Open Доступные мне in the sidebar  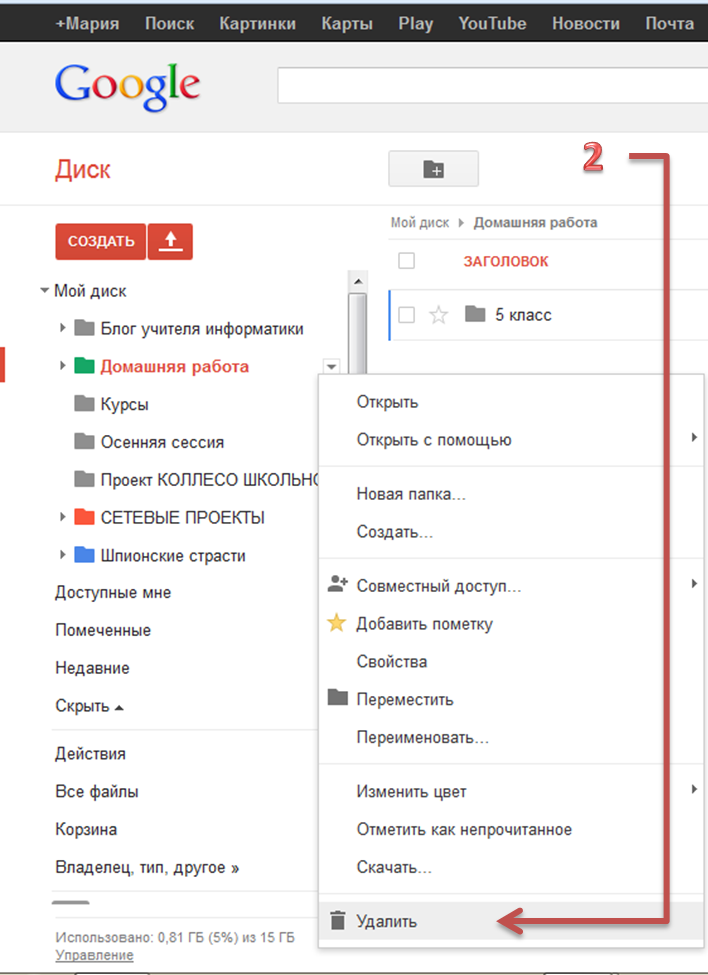(113, 593)
